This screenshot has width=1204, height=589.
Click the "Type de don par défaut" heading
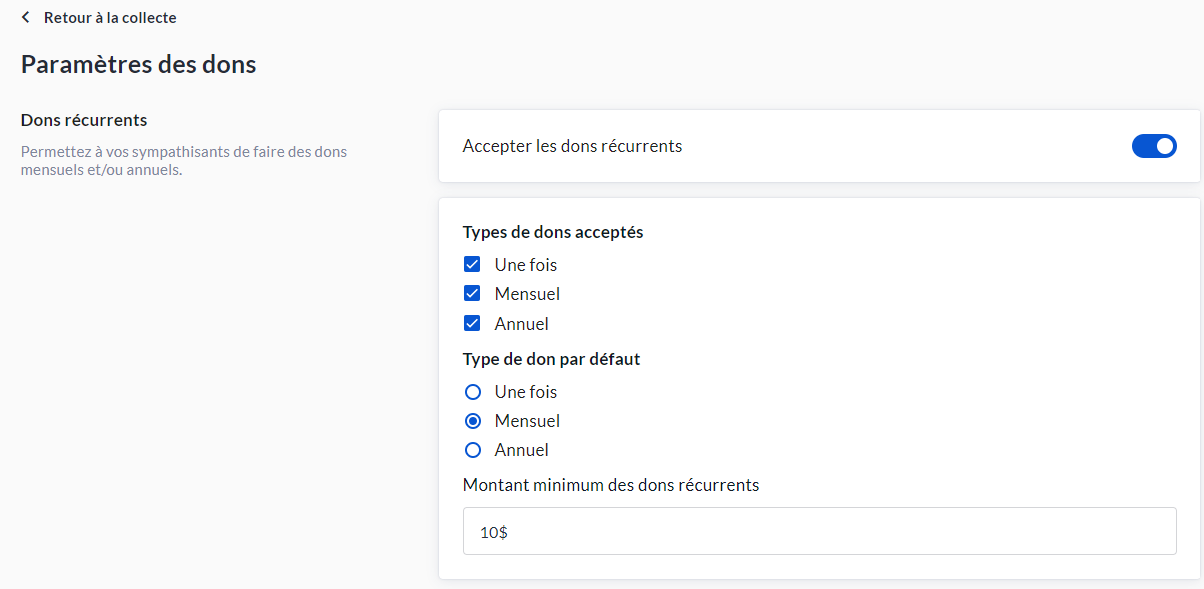pos(551,359)
